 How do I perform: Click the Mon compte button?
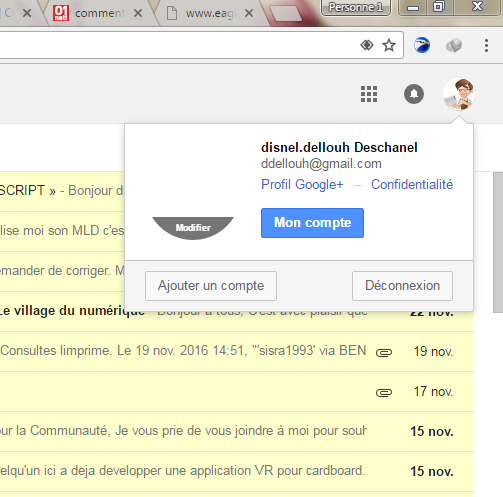[312, 223]
